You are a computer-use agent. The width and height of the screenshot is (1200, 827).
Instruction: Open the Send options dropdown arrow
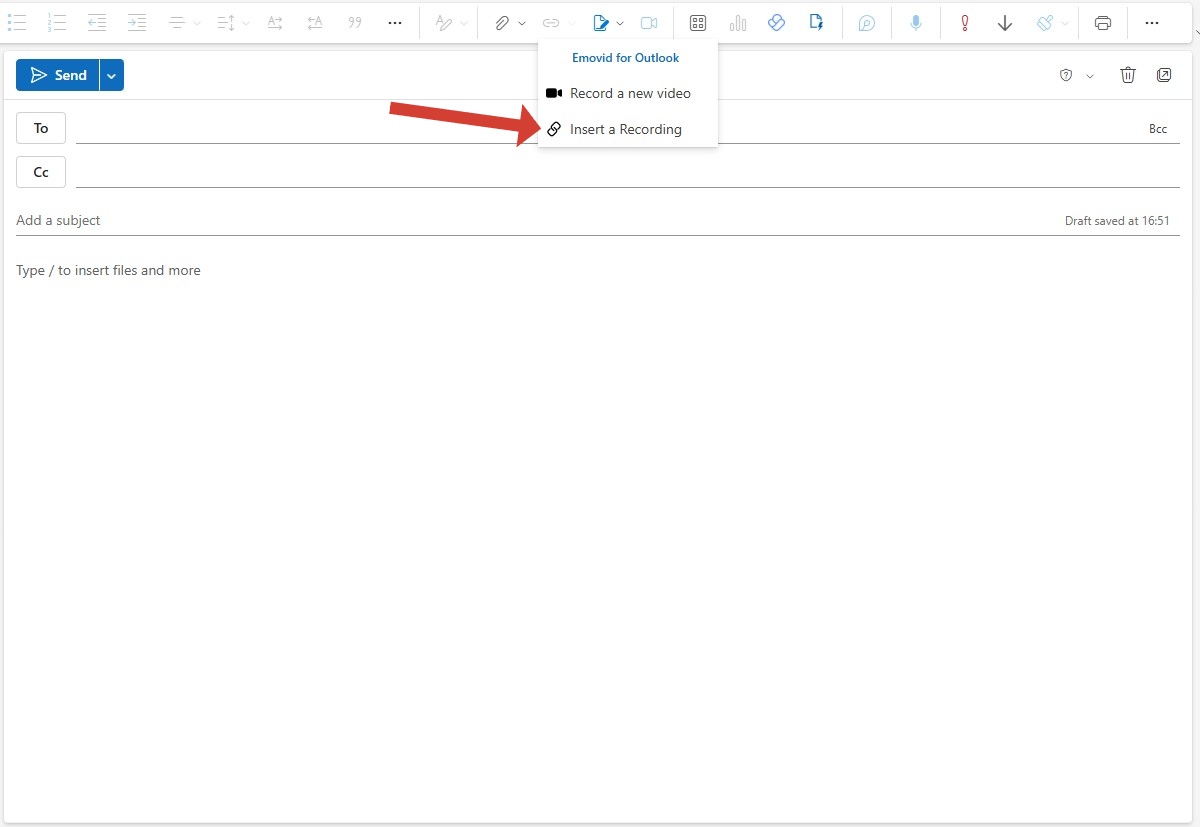click(112, 75)
